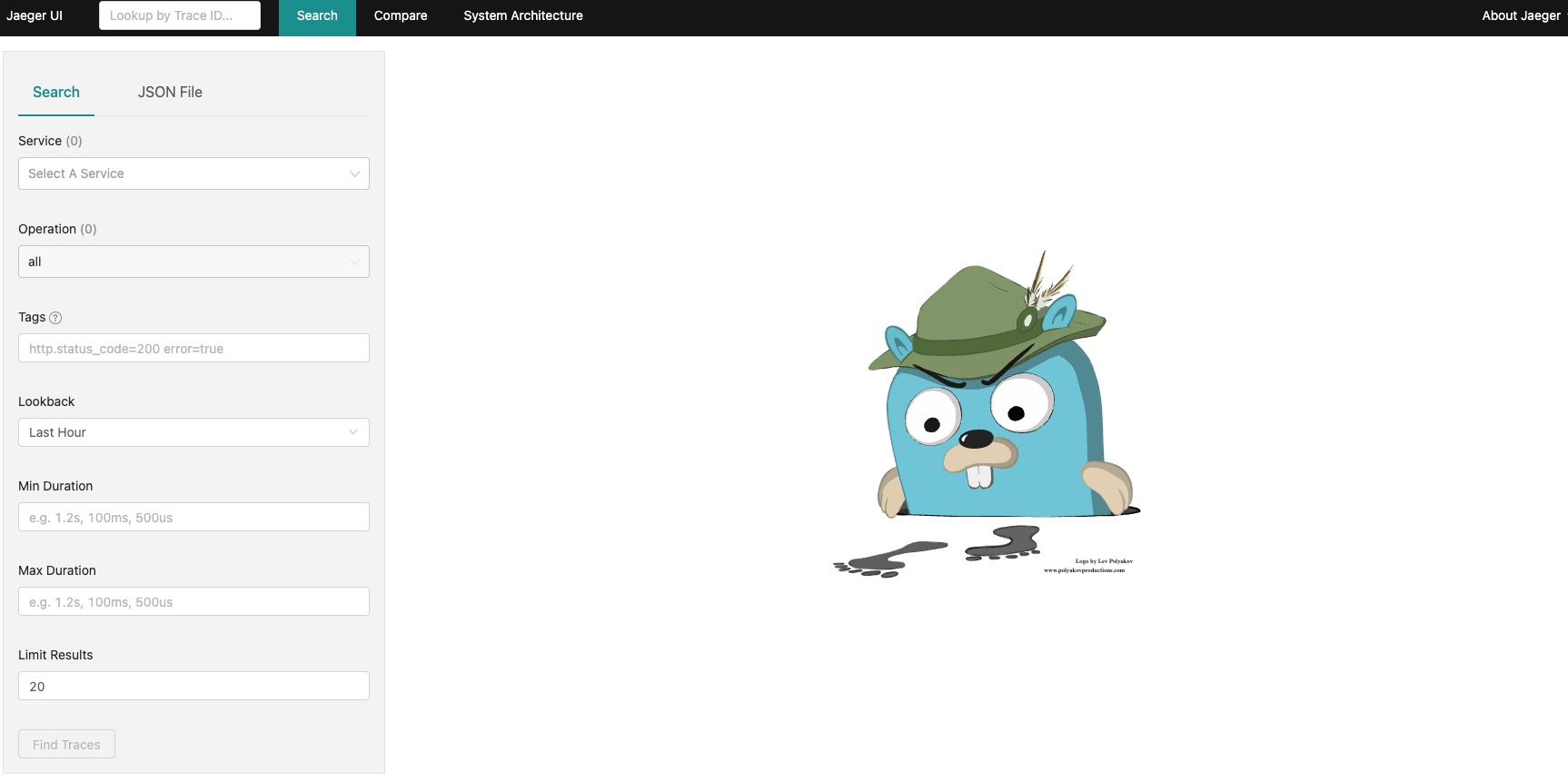Viewport: 1568px width, 782px height.
Task: Click the Min Duration input
Action: click(x=194, y=517)
